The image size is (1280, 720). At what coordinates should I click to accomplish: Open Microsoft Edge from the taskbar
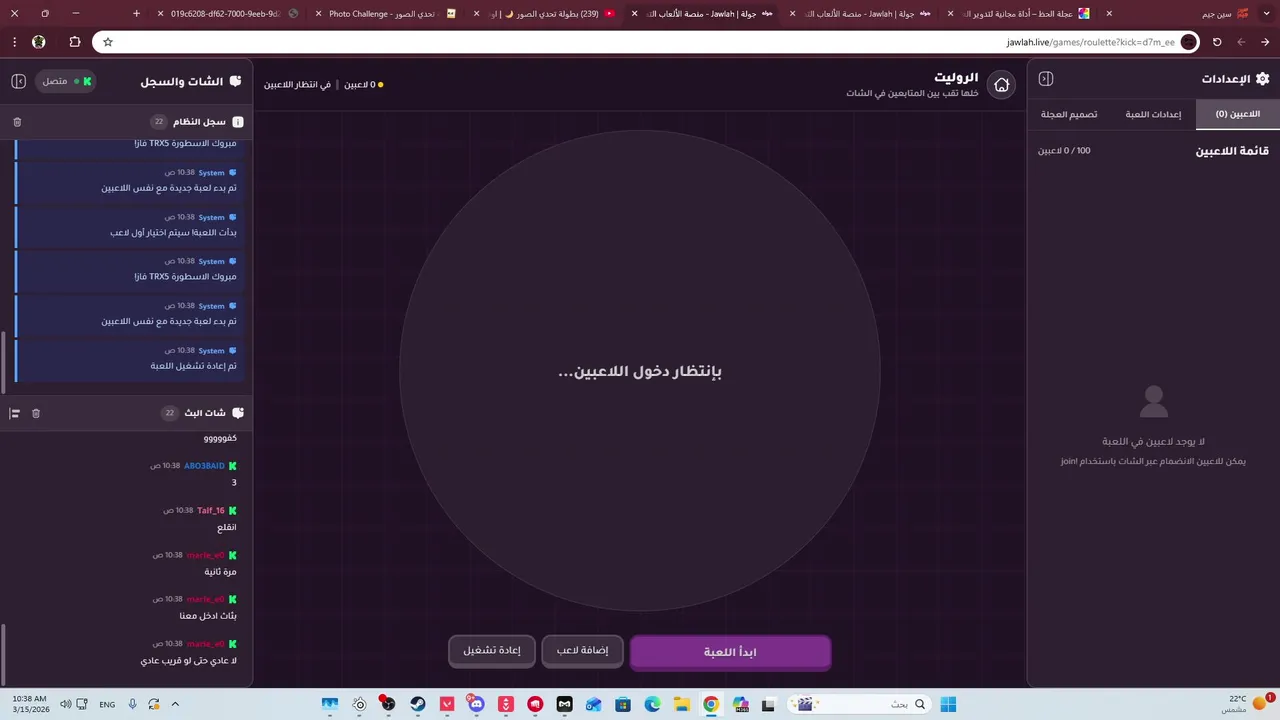tap(652, 704)
